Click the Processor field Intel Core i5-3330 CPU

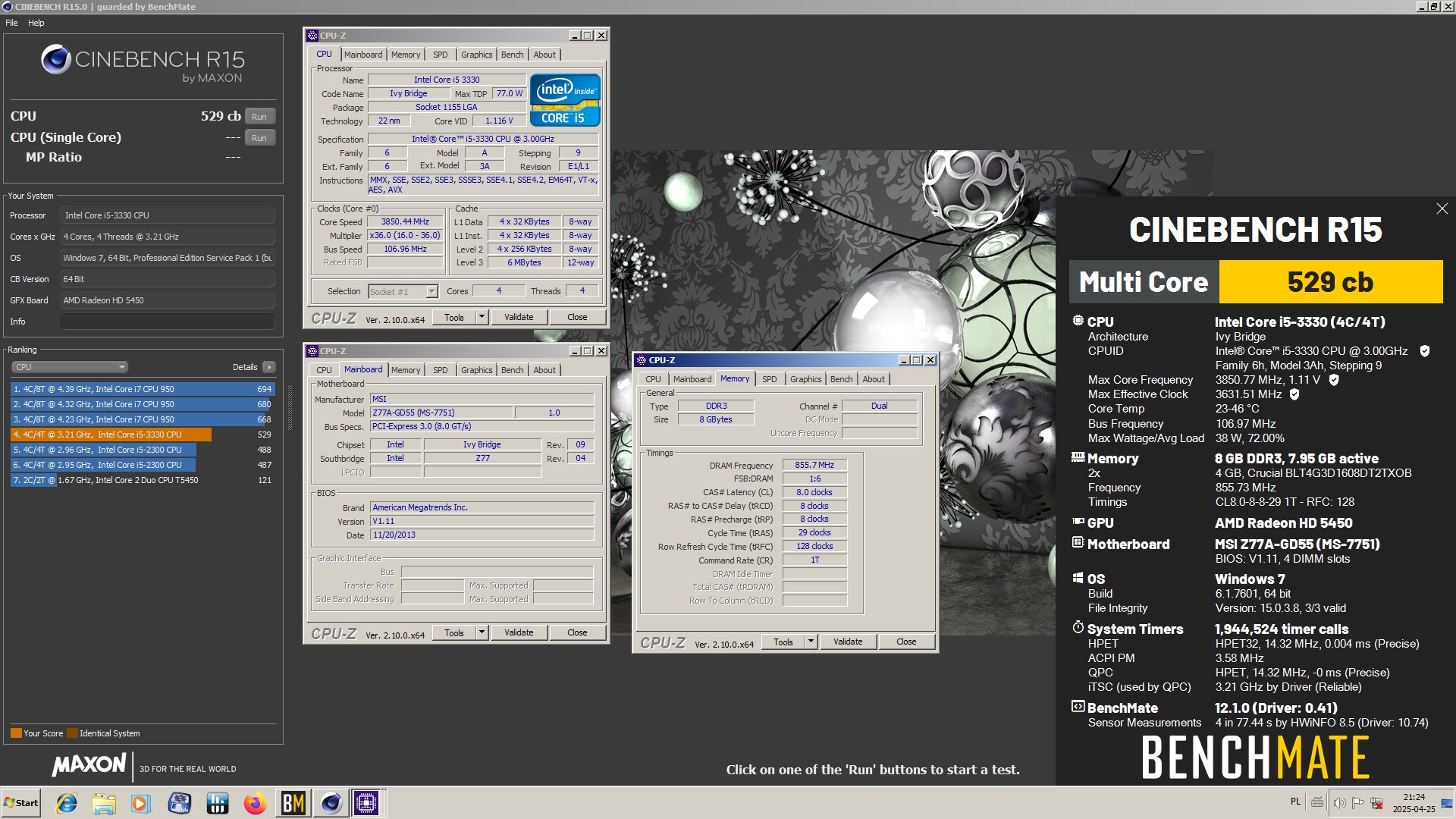(167, 215)
